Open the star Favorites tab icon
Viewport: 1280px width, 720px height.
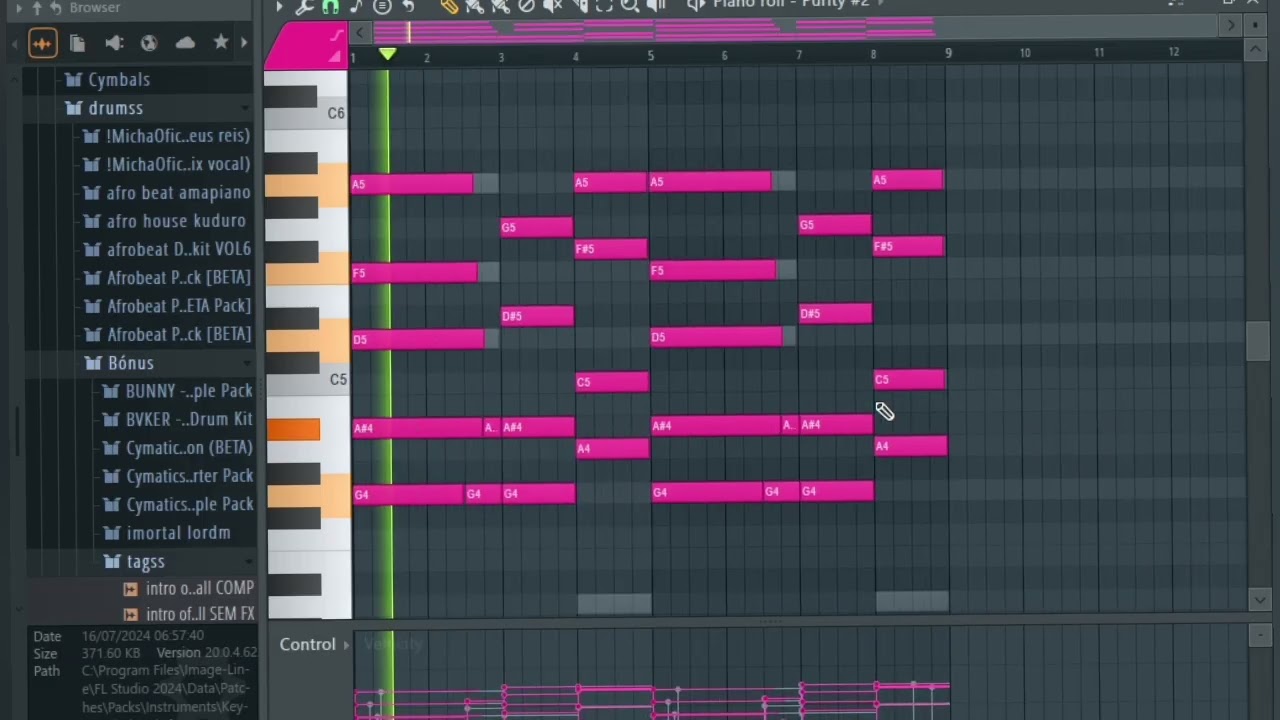pos(221,43)
